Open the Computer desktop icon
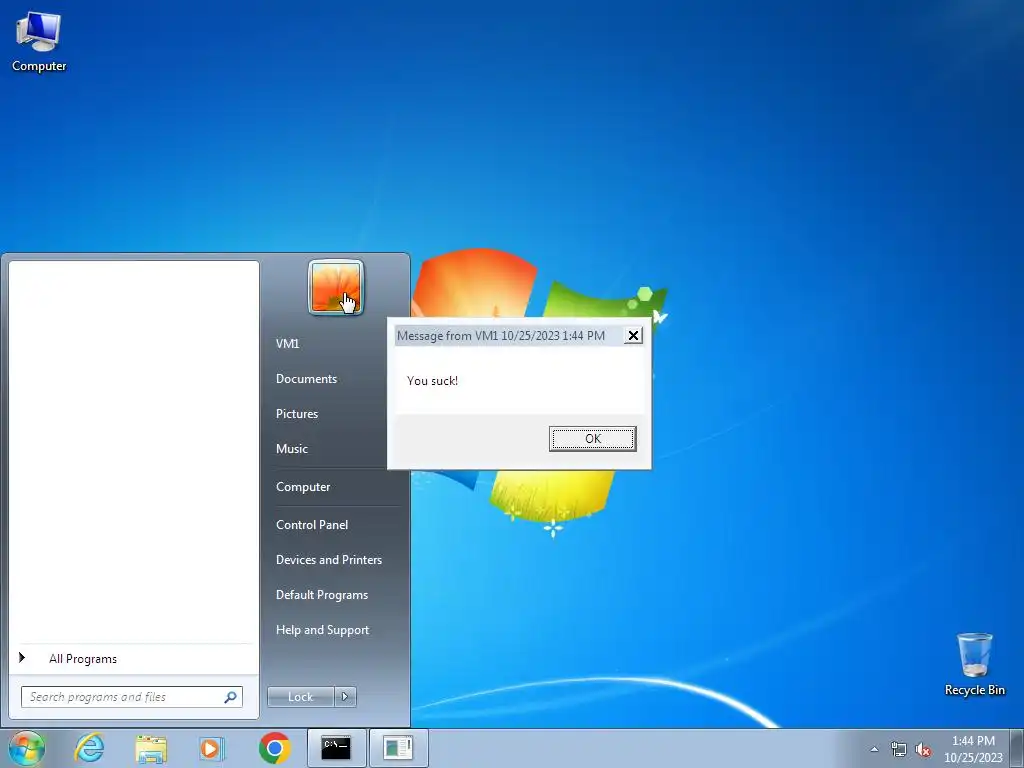 click(39, 42)
